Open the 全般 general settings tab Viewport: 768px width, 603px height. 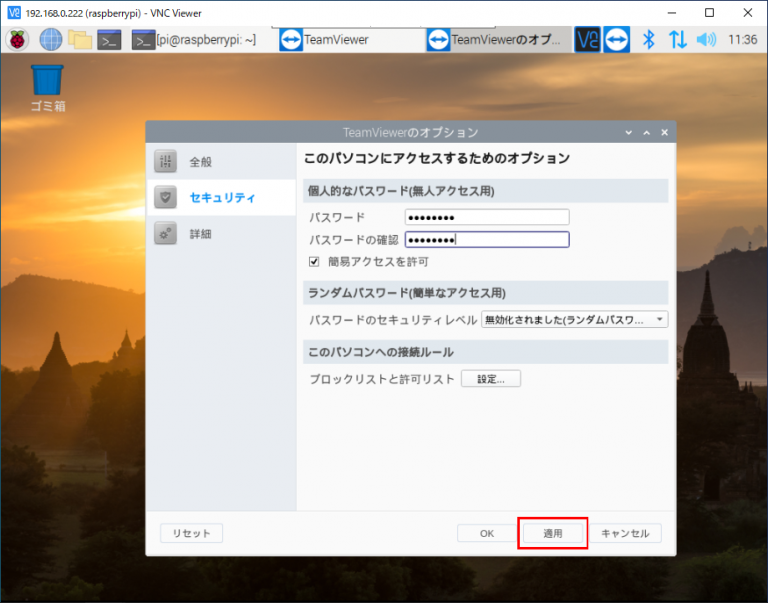221,162
